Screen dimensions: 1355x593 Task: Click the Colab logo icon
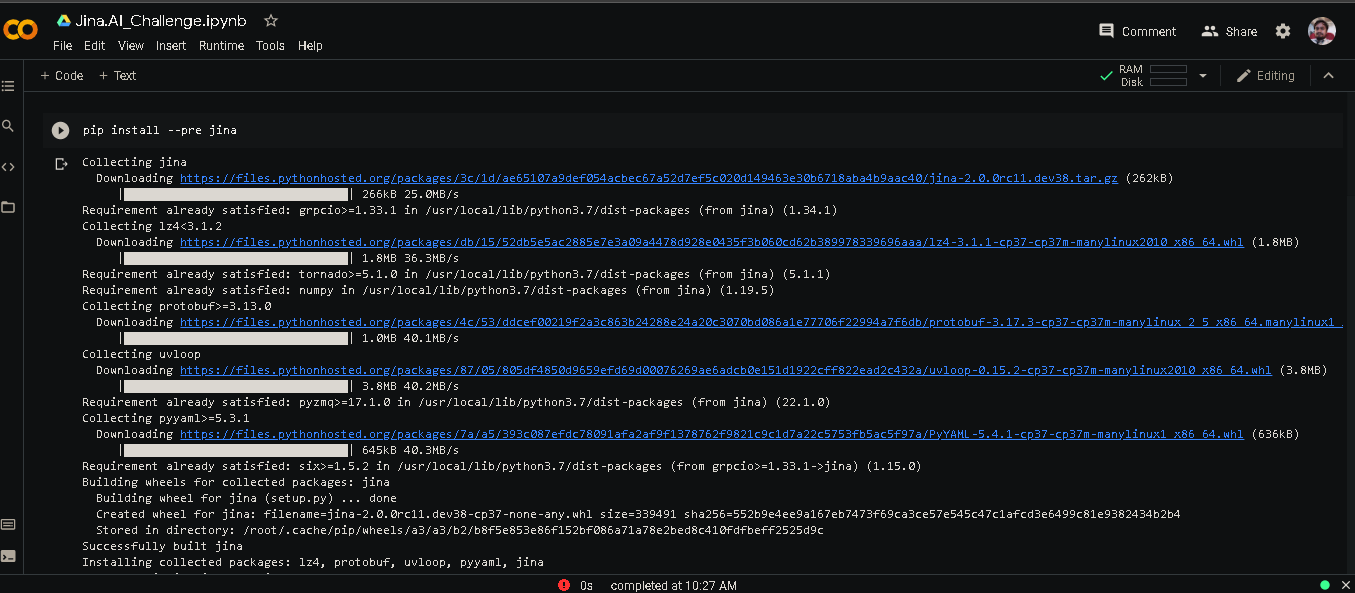[x=20, y=30]
